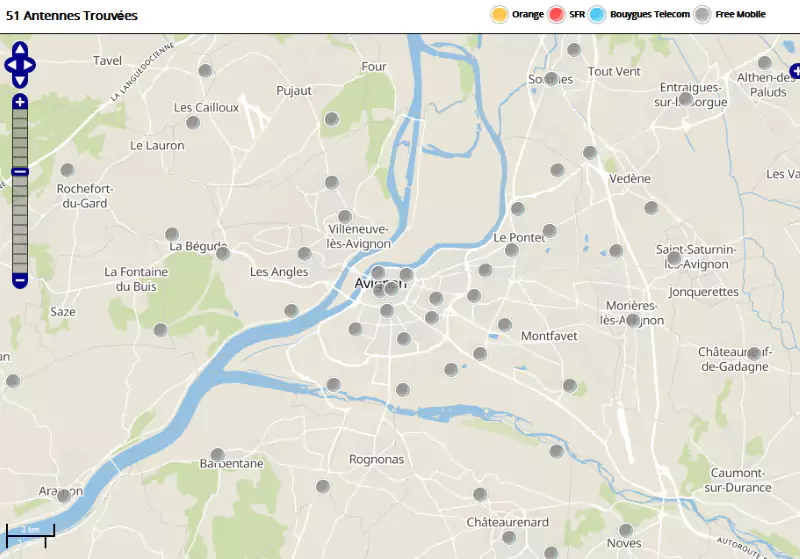Pan the map up with the top arrow
The image size is (800, 559).
[x=20, y=50]
